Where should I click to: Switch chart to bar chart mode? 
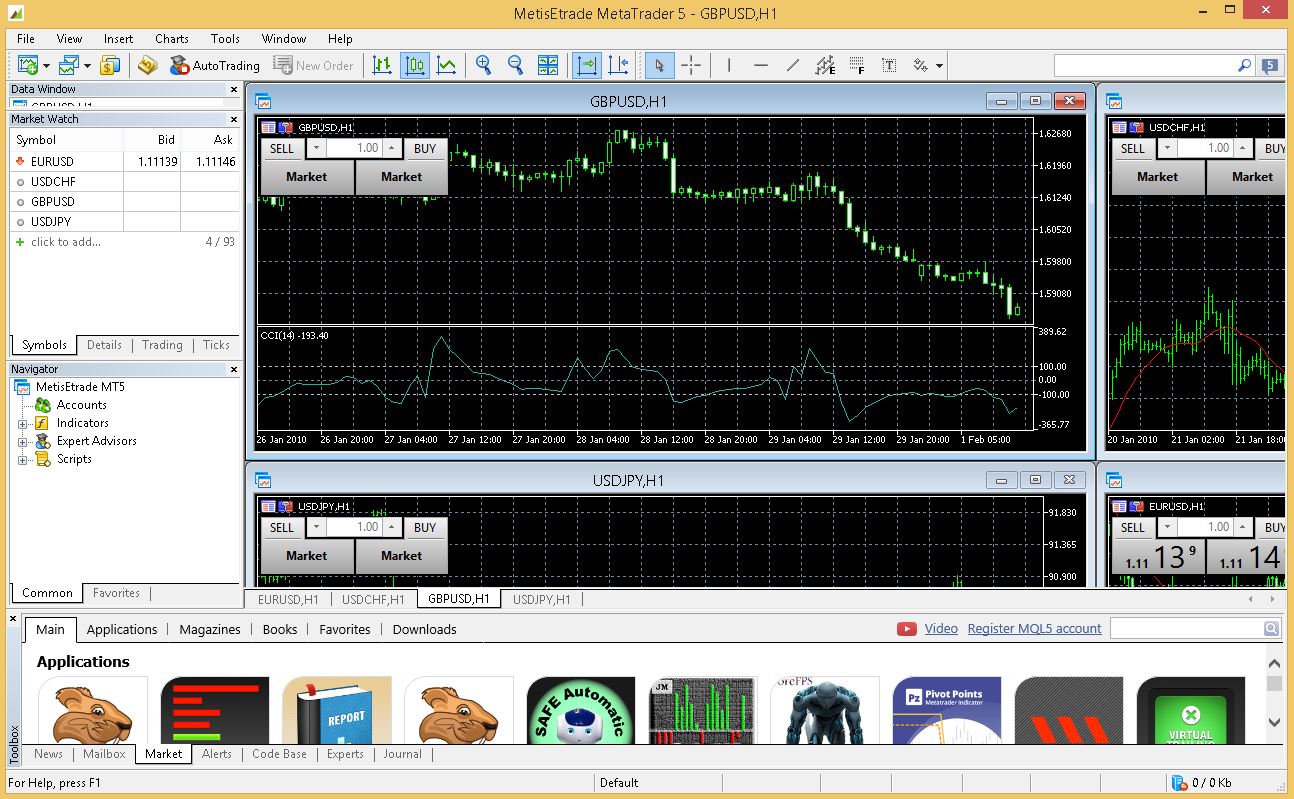tap(382, 65)
